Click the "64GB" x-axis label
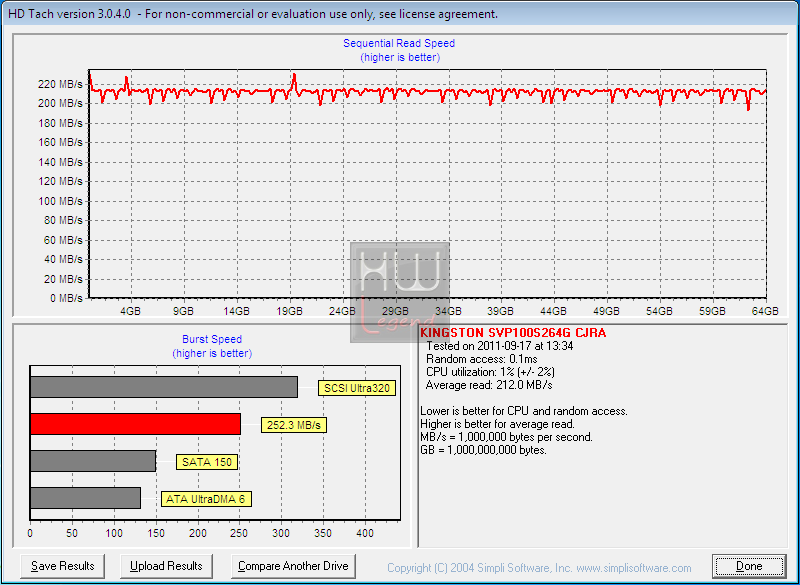This screenshot has width=800, height=585. click(765, 311)
